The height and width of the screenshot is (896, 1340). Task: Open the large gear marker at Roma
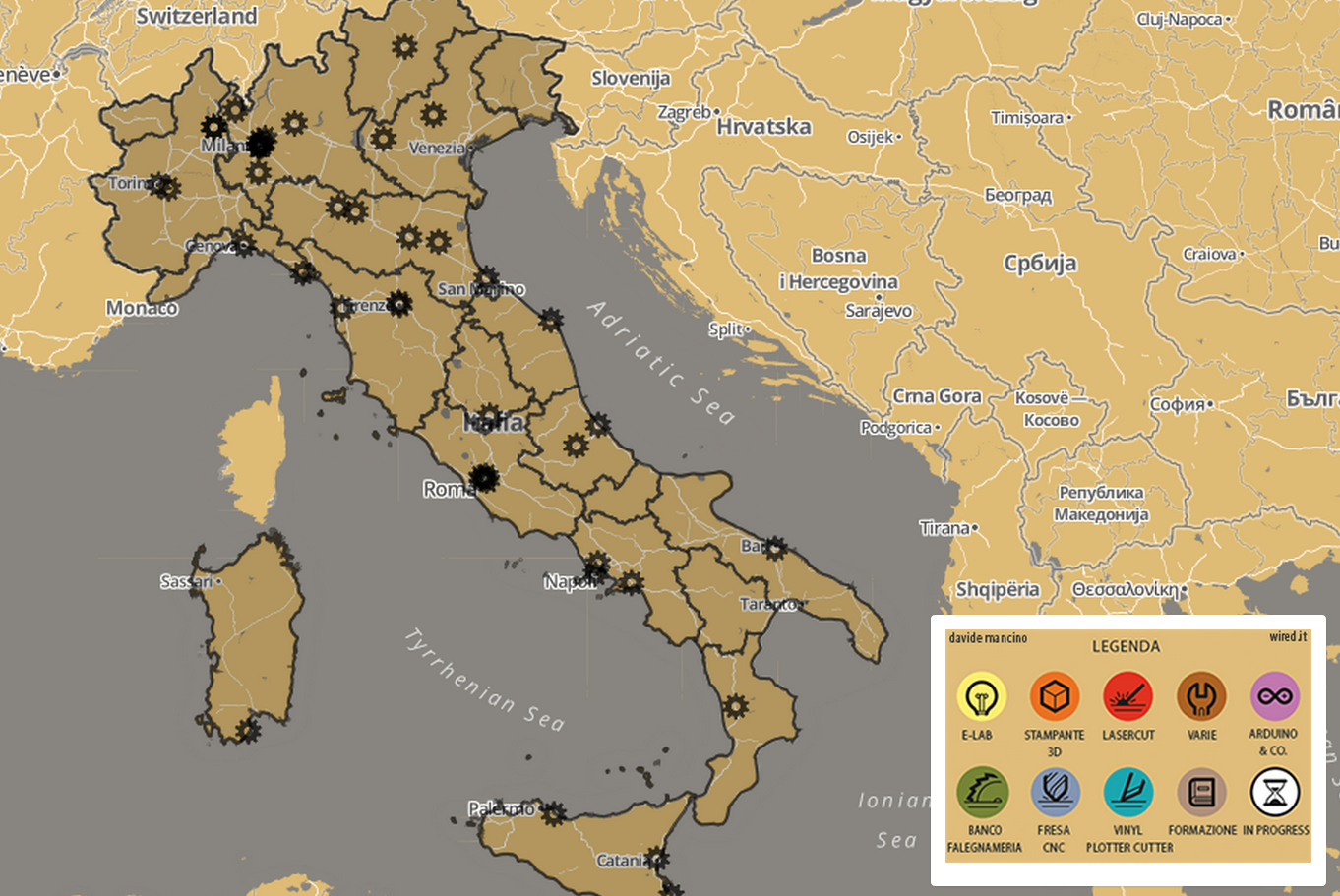483,478
